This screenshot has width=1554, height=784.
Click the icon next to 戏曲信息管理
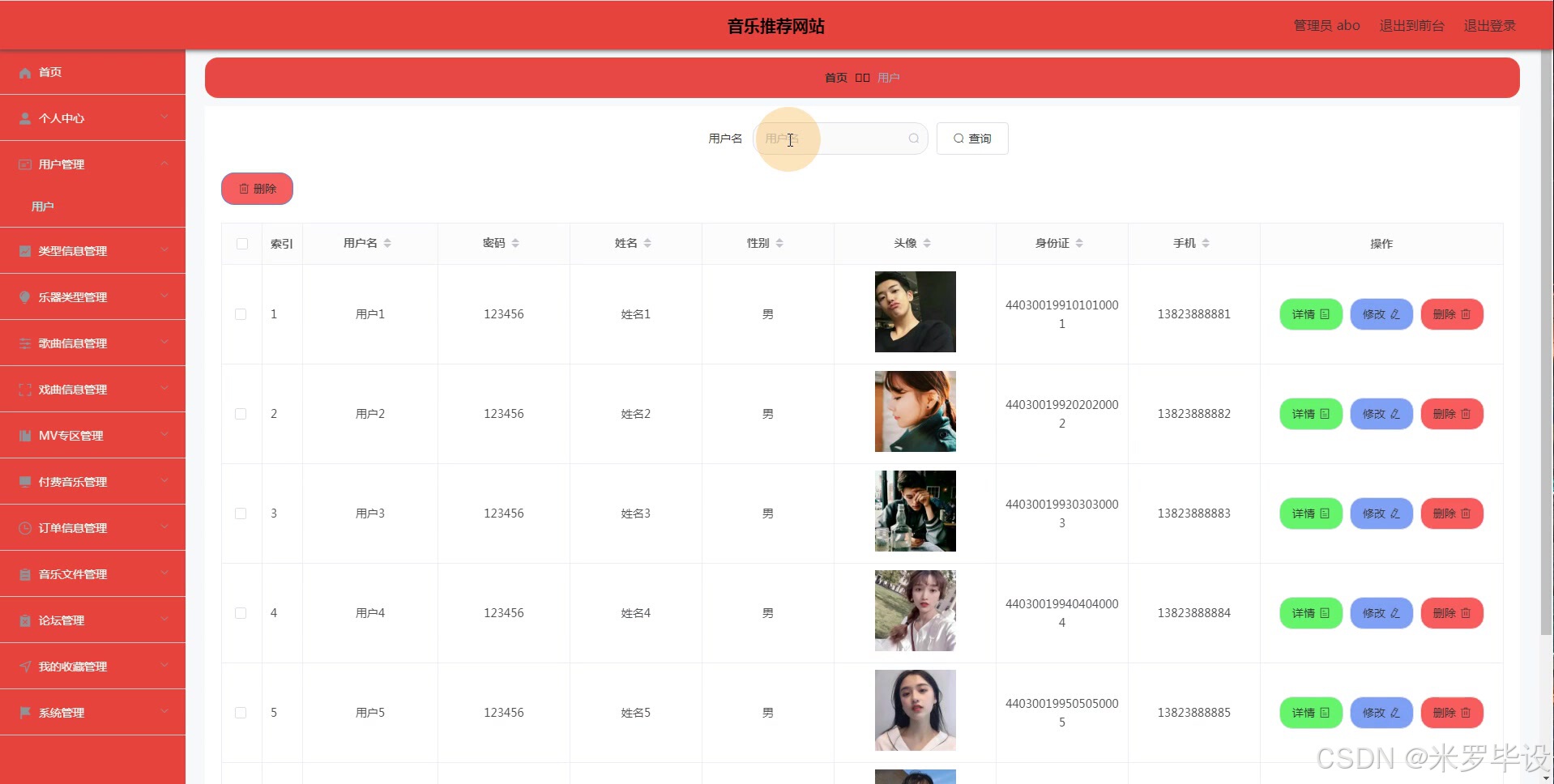[x=25, y=390]
